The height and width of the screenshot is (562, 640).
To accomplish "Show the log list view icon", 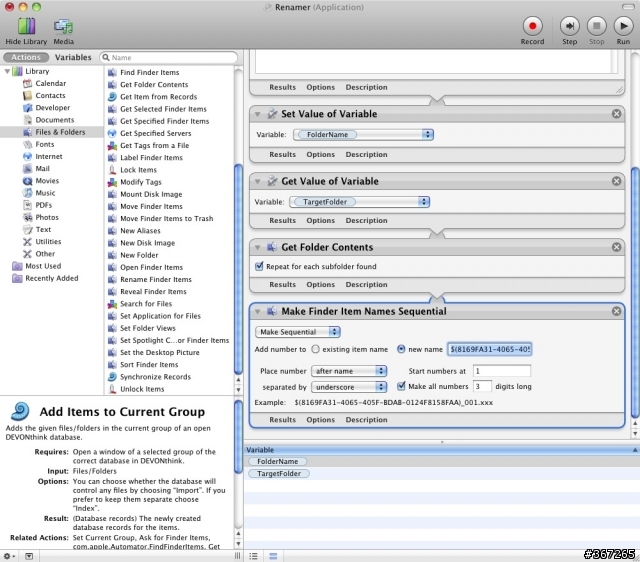I will (x=253, y=556).
